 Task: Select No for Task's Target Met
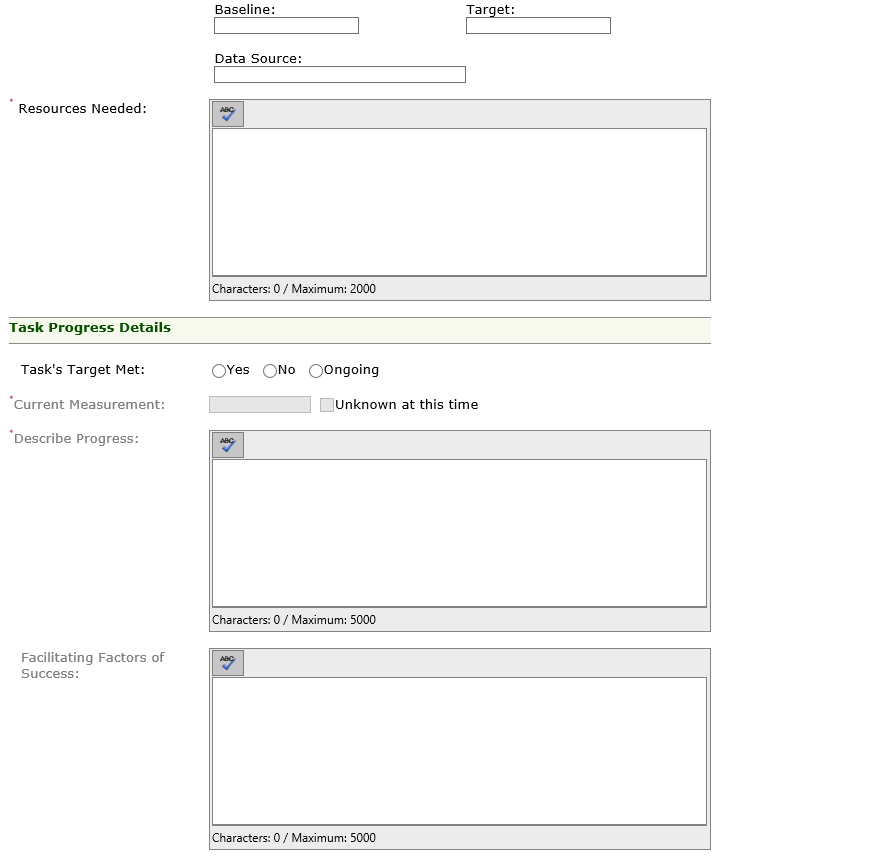[x=270, y=371]
